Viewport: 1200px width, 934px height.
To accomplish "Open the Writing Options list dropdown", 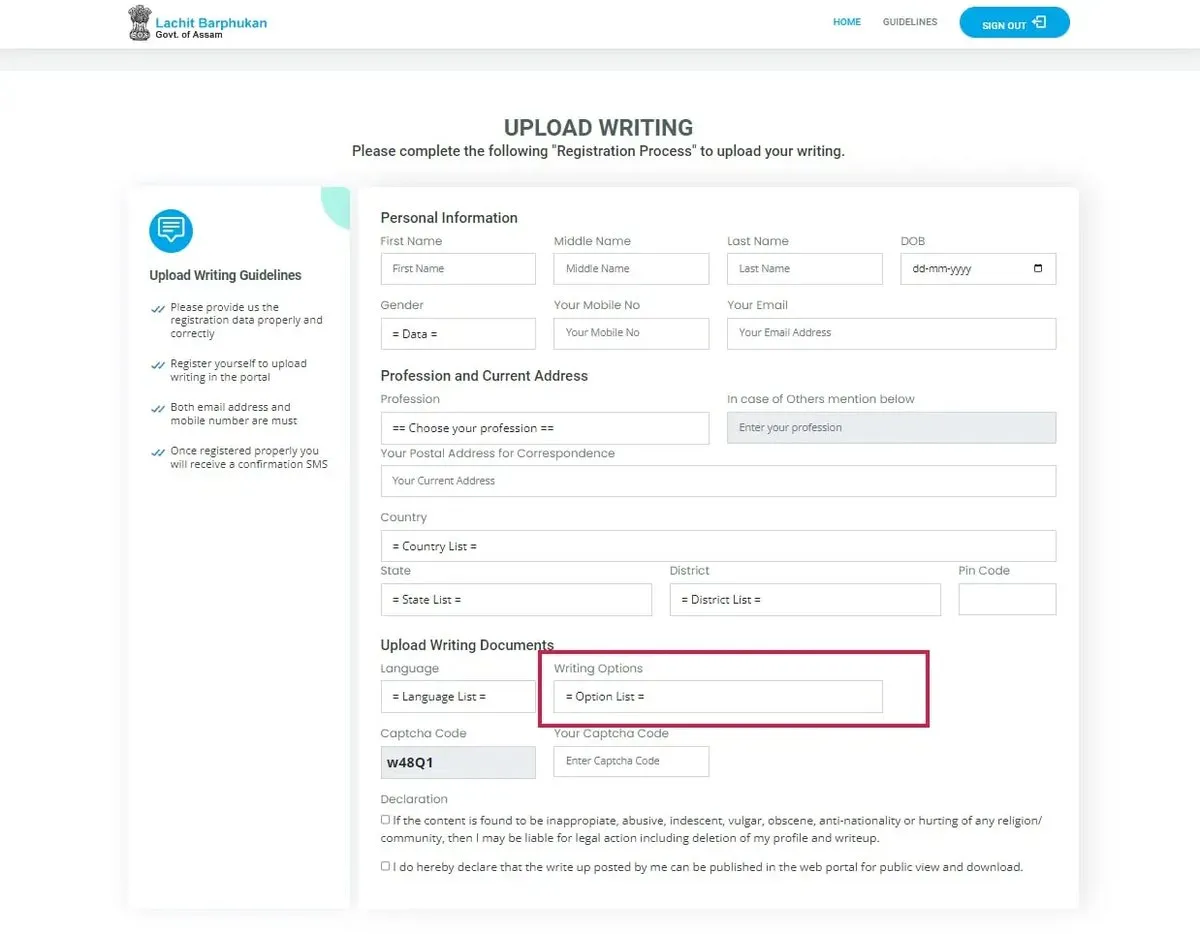I will pos(718,697).
